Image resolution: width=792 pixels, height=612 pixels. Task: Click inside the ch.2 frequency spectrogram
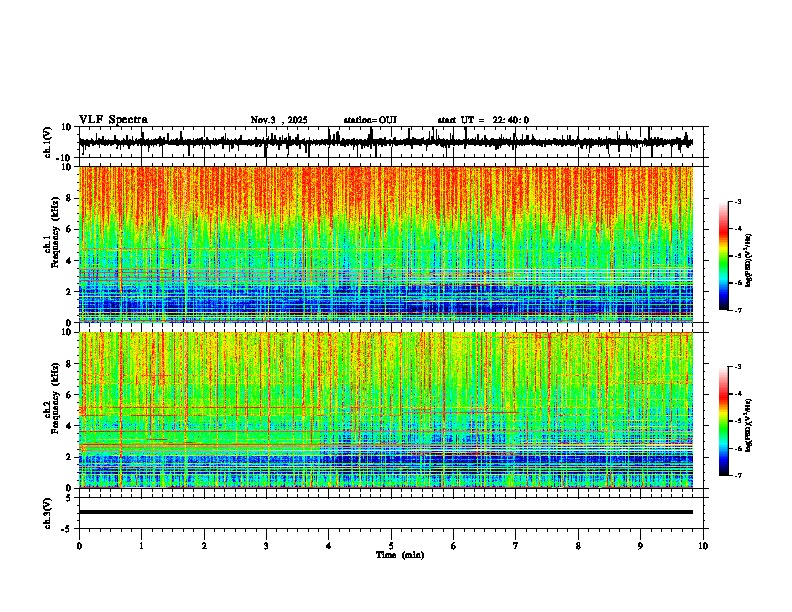click(x=386, y=410)
